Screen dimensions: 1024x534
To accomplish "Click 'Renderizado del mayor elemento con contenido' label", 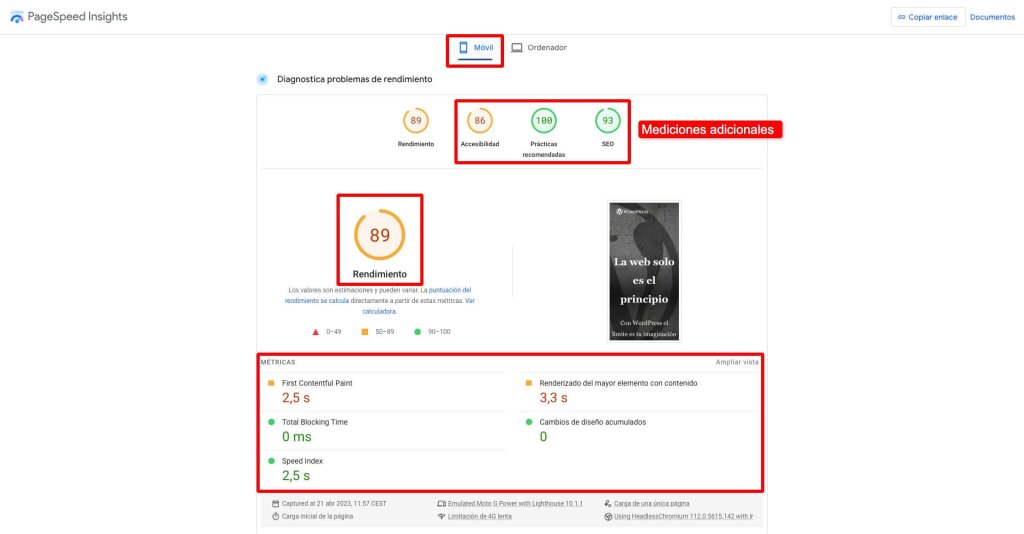I will 618,383.
